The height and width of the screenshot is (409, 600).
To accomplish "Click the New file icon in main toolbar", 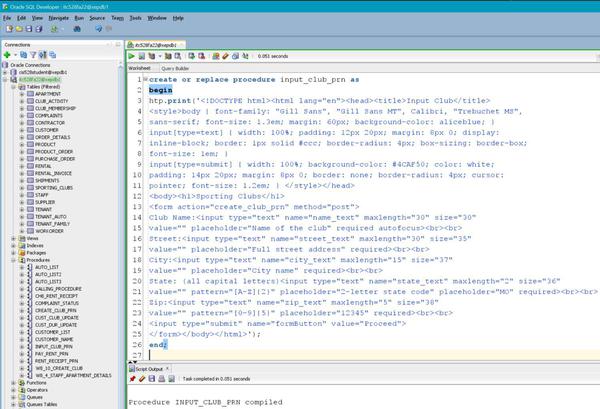I will 6,30.
